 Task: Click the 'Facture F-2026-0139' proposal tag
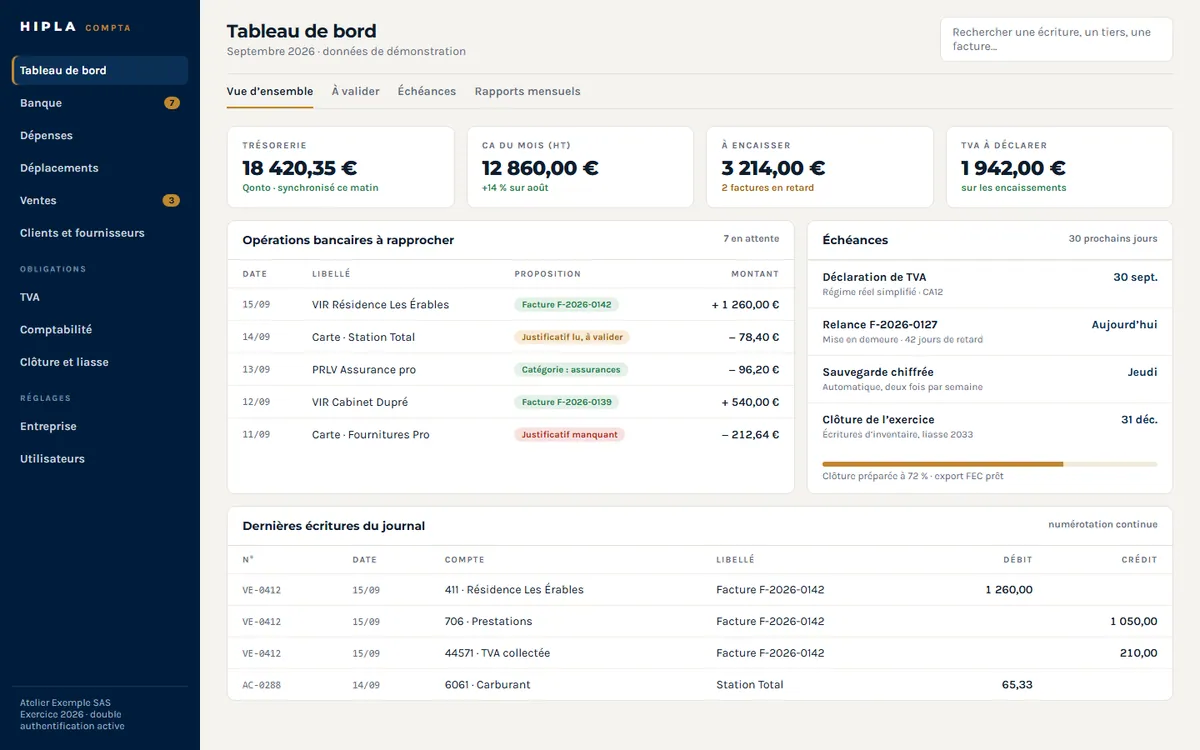tap(566, 402)
